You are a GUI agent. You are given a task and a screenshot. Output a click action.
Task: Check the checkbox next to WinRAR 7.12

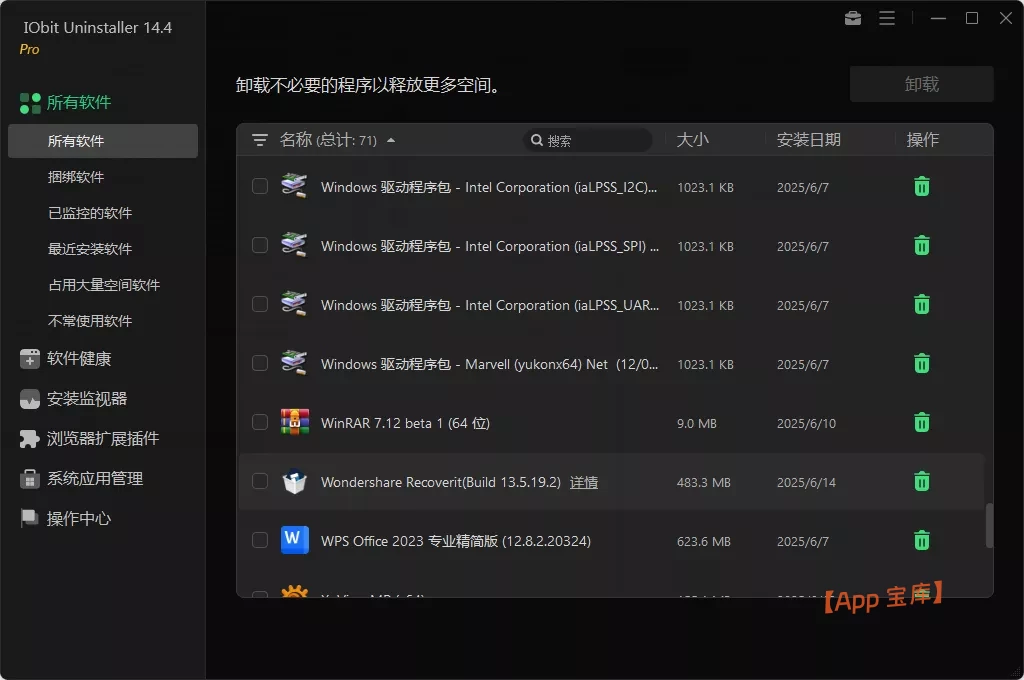(259, 422)
